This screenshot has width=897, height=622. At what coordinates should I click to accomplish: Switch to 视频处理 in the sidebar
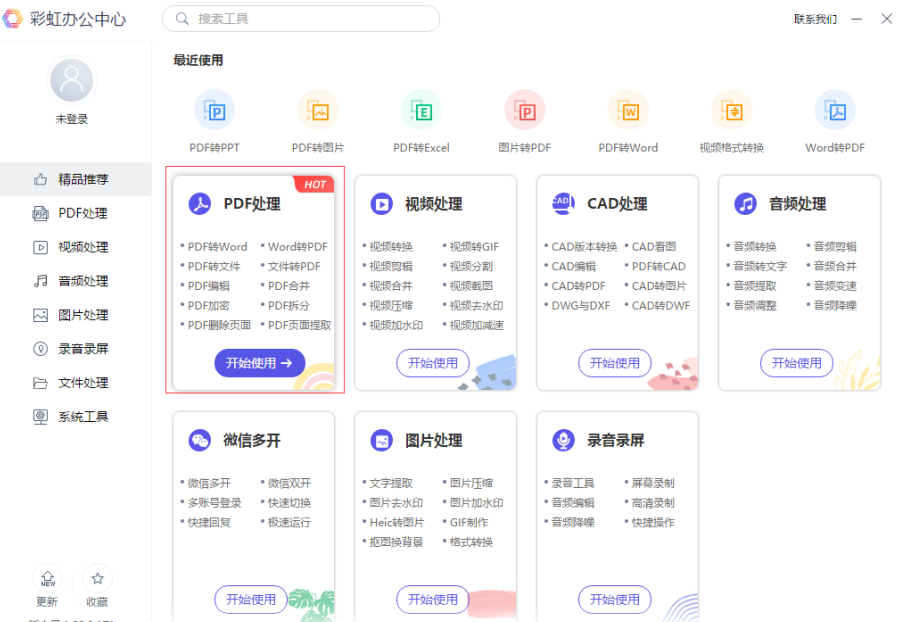pos(76,247)
